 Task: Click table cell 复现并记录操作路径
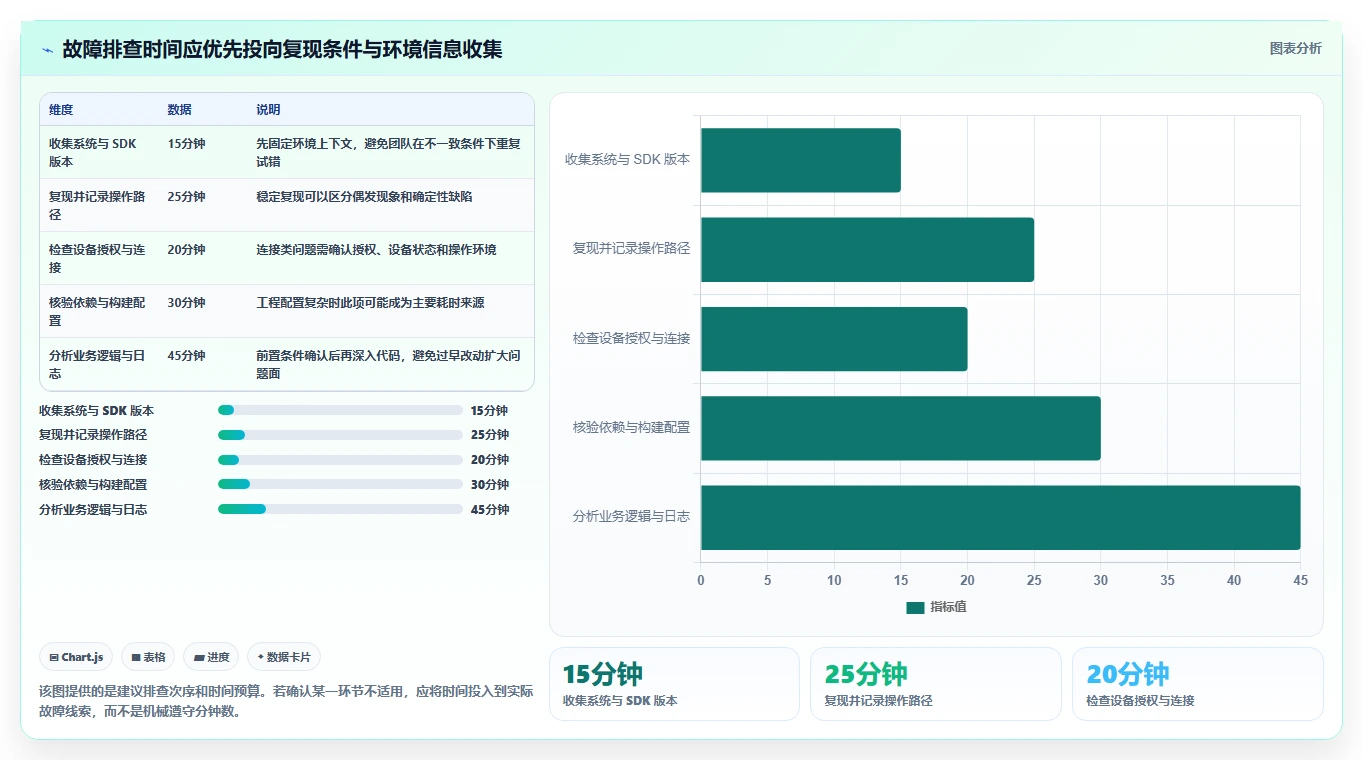(x=98, y=205)
